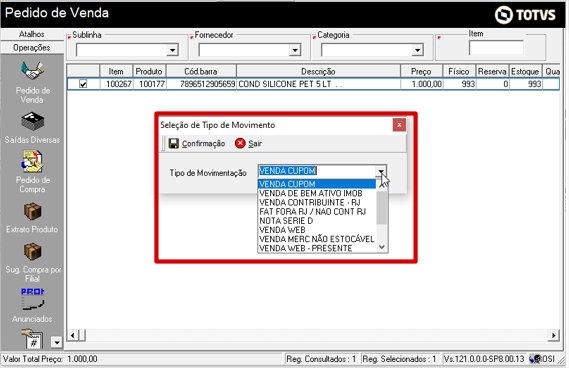The height and width of the screenshot is (368, 569).
Task: Click into the Item filter input field
Action: (496, 48)
